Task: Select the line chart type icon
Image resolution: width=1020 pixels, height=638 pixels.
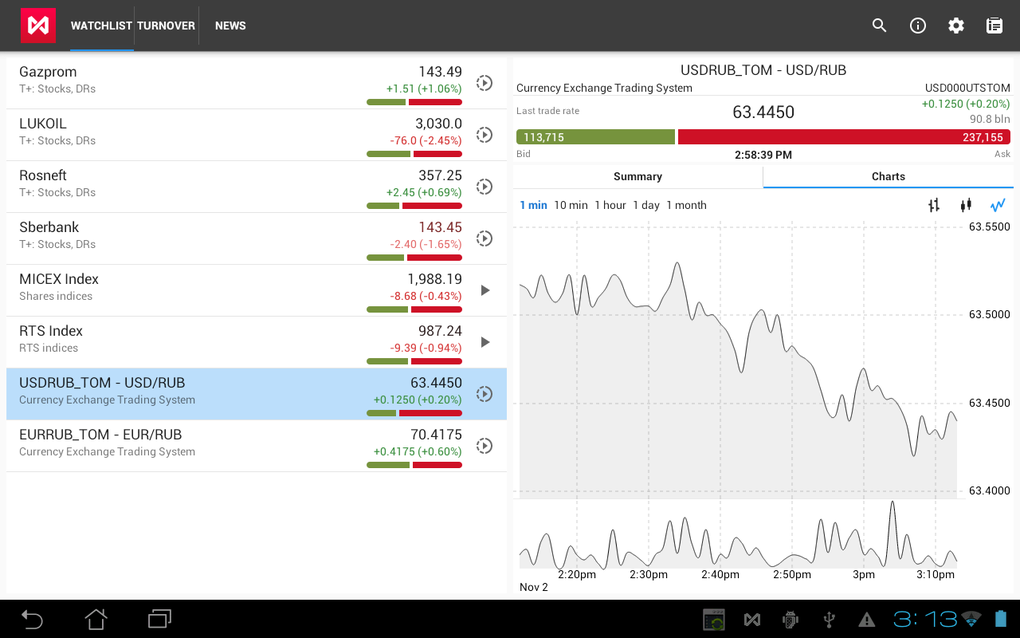Action: (997, 206)
